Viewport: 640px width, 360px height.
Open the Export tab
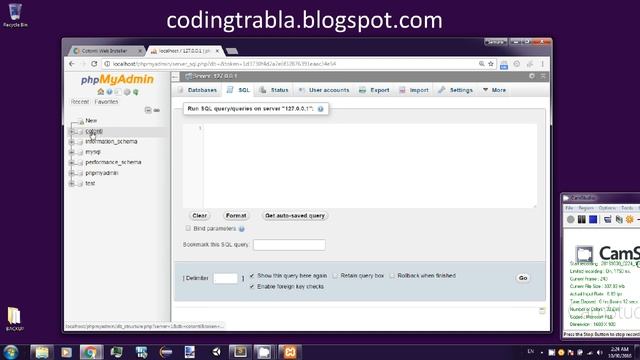pyautogui.click(x=374, y=90)
